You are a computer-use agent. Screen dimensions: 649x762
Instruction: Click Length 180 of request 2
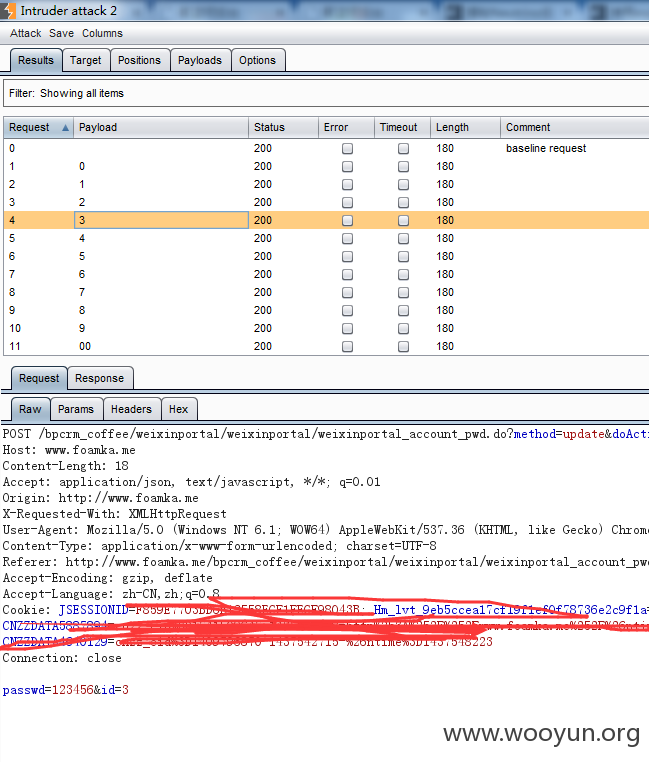tap(445, 185)
